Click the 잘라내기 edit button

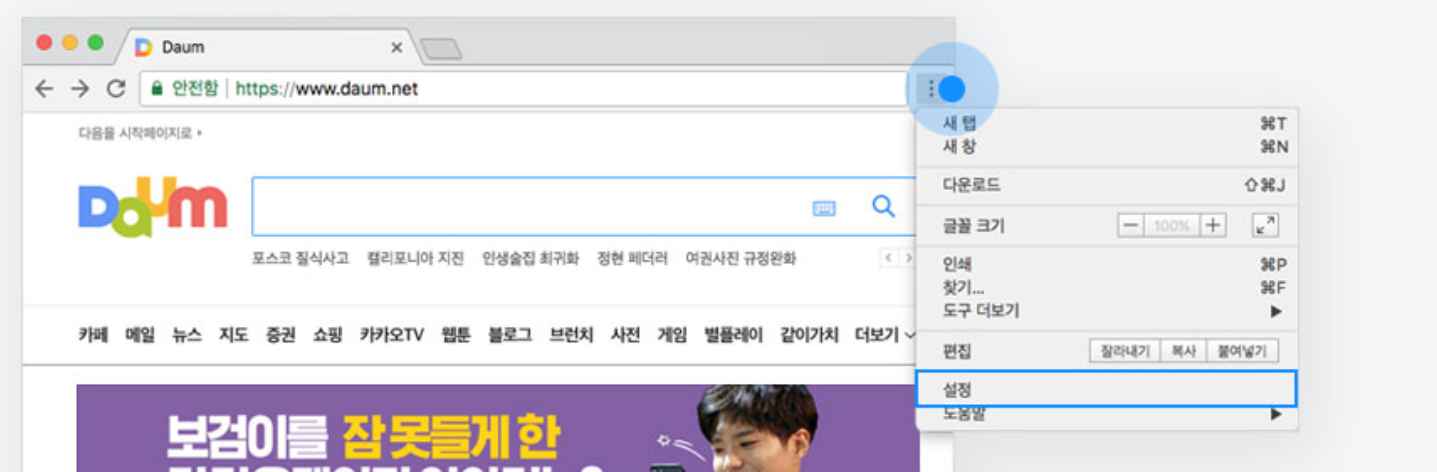(x=1125, y=351)
